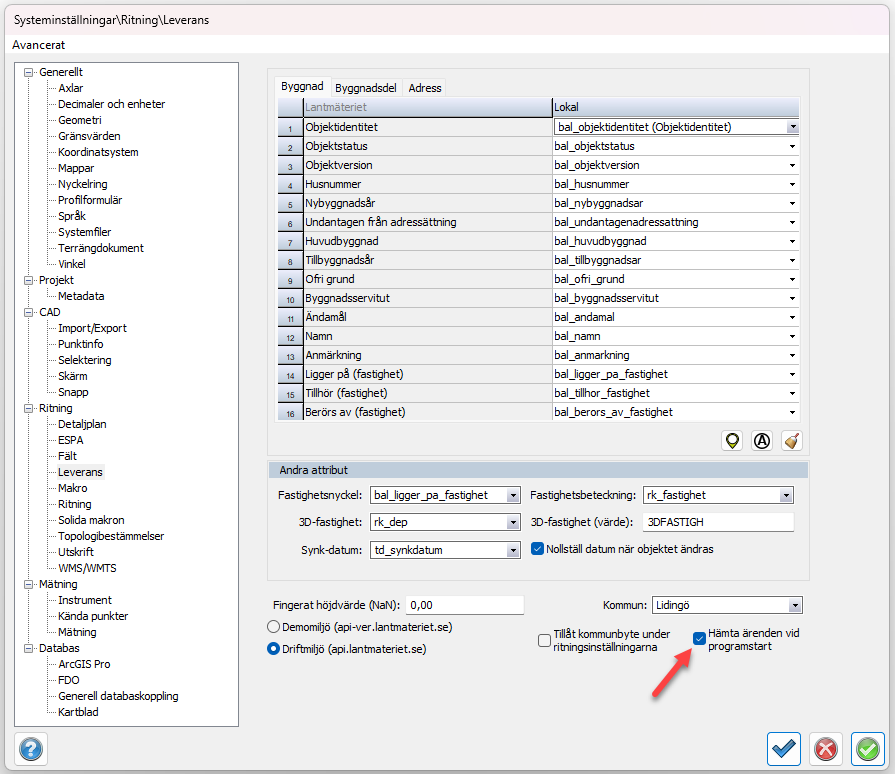
Task: Disable Hämta ärenden vid programstart checkbox
Action: pos(700,639)
